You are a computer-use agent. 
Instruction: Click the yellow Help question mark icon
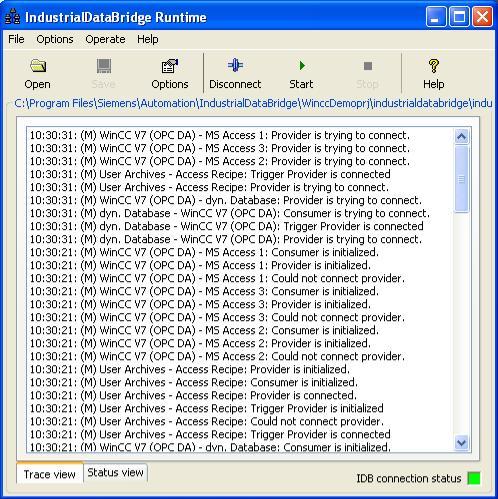click(x=433, y=66)
